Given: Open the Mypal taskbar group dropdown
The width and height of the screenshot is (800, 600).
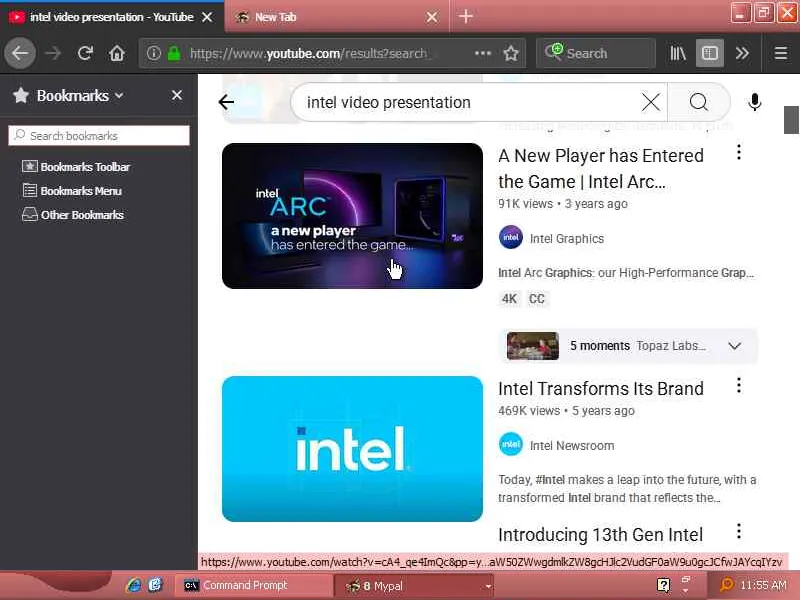Looking at the screenshot, I should tap(488, 586).
